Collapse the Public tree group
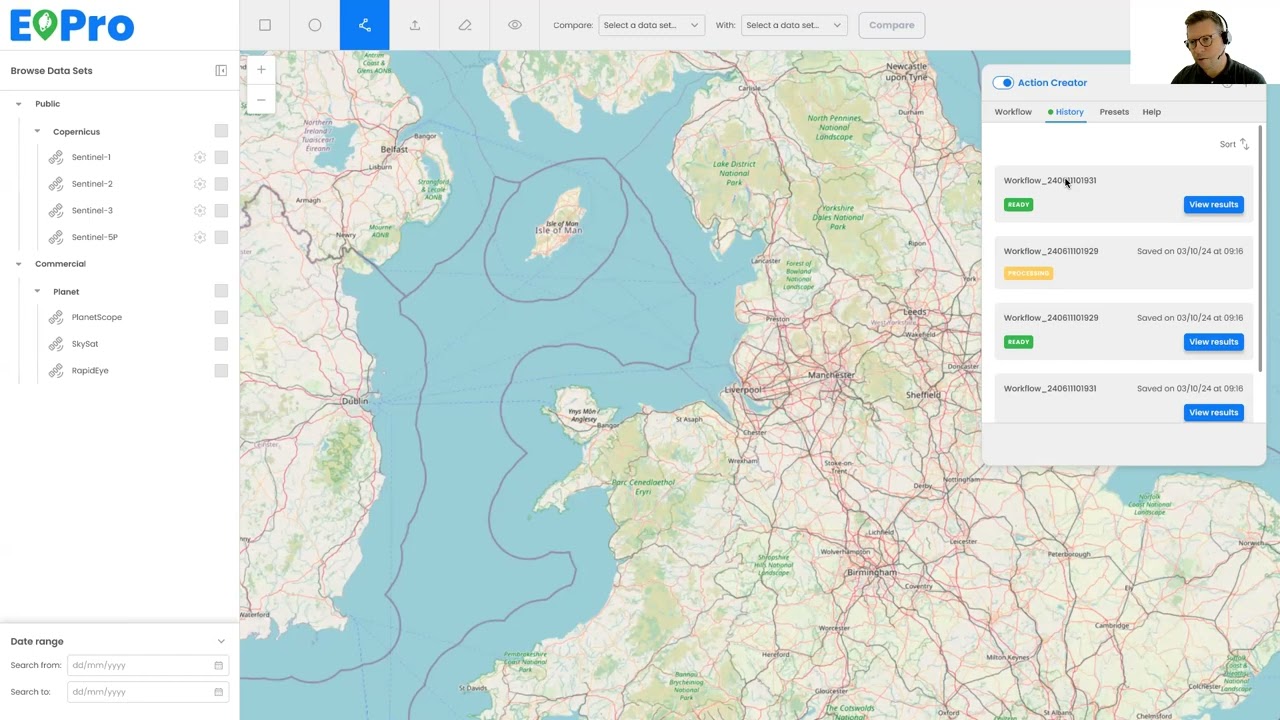The height and width of the screenshot is (720, 1280). pyautogui.click(x=18, y=104)
